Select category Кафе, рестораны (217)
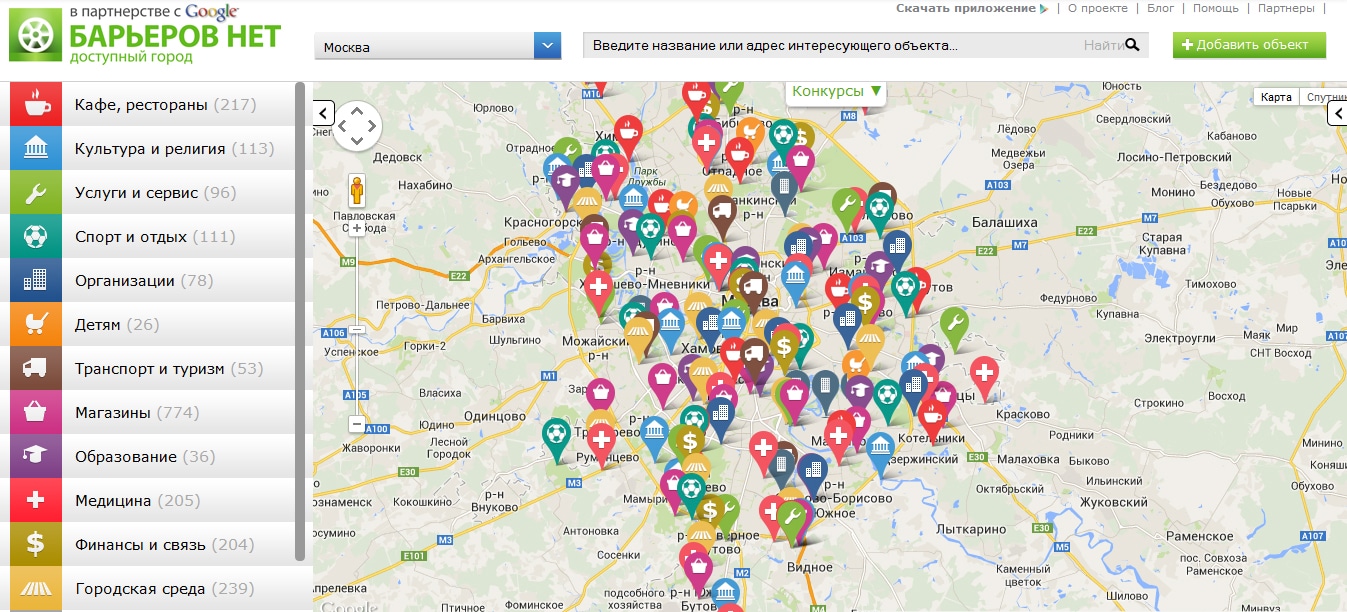 point(152,104)
